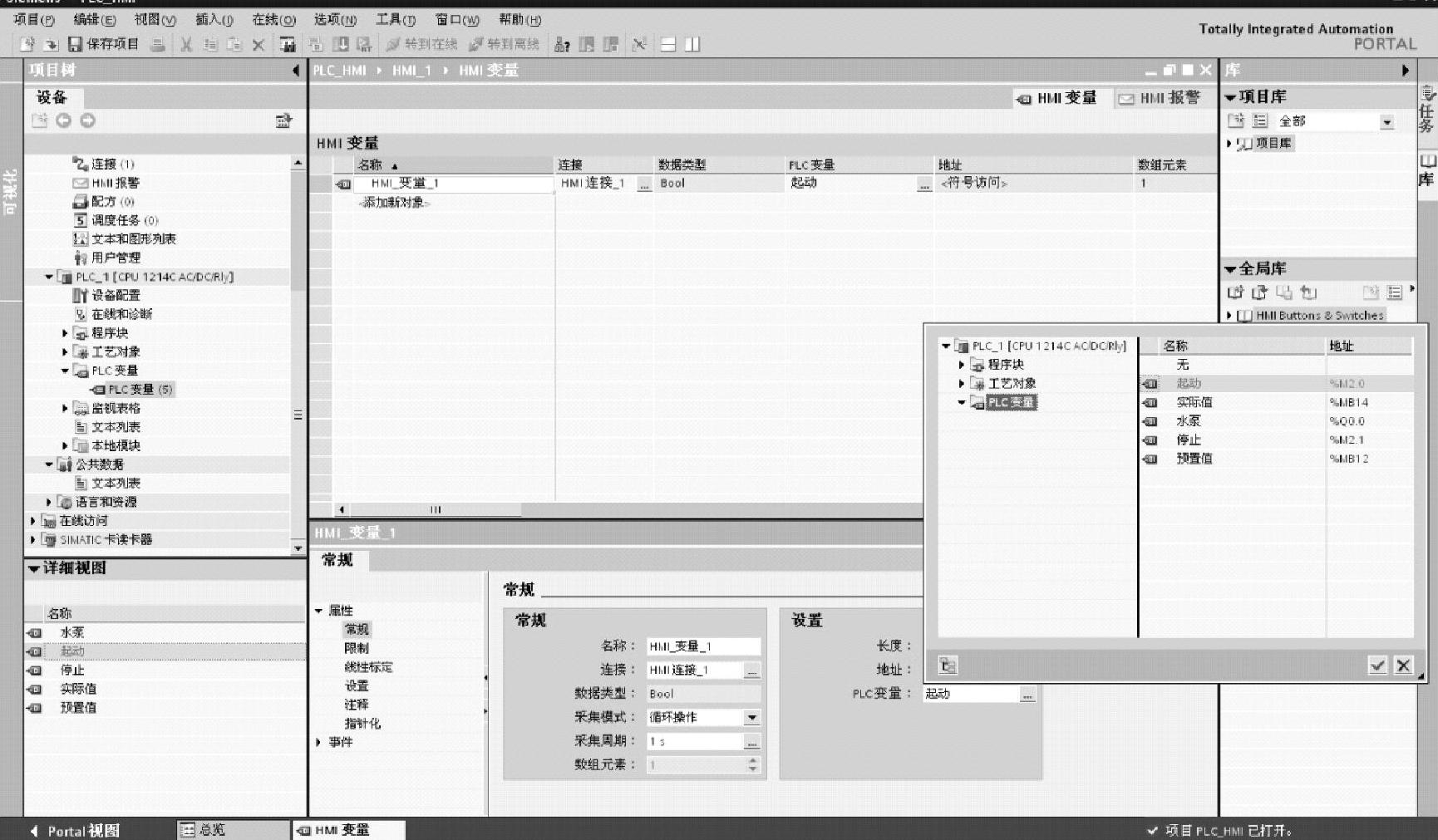Browse the HMI 连接_1 cell with its ... button

click(644, 184)
